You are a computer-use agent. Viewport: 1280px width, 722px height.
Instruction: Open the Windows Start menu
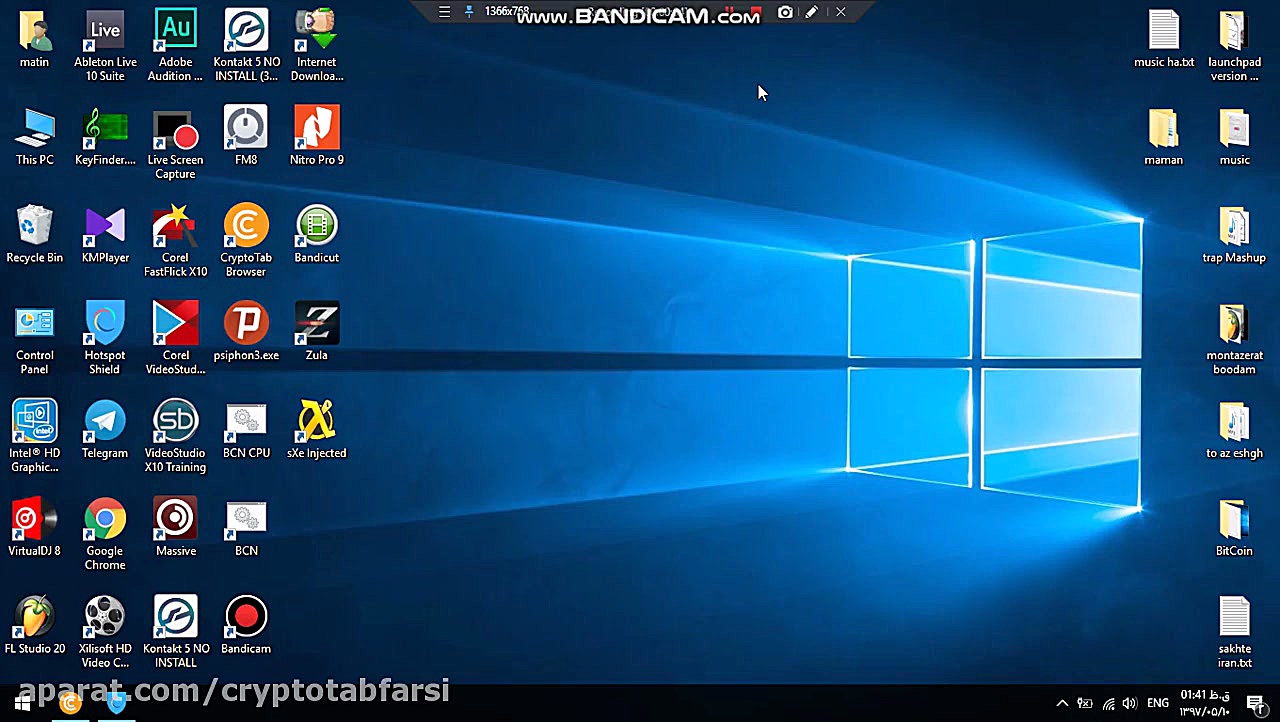22,703
